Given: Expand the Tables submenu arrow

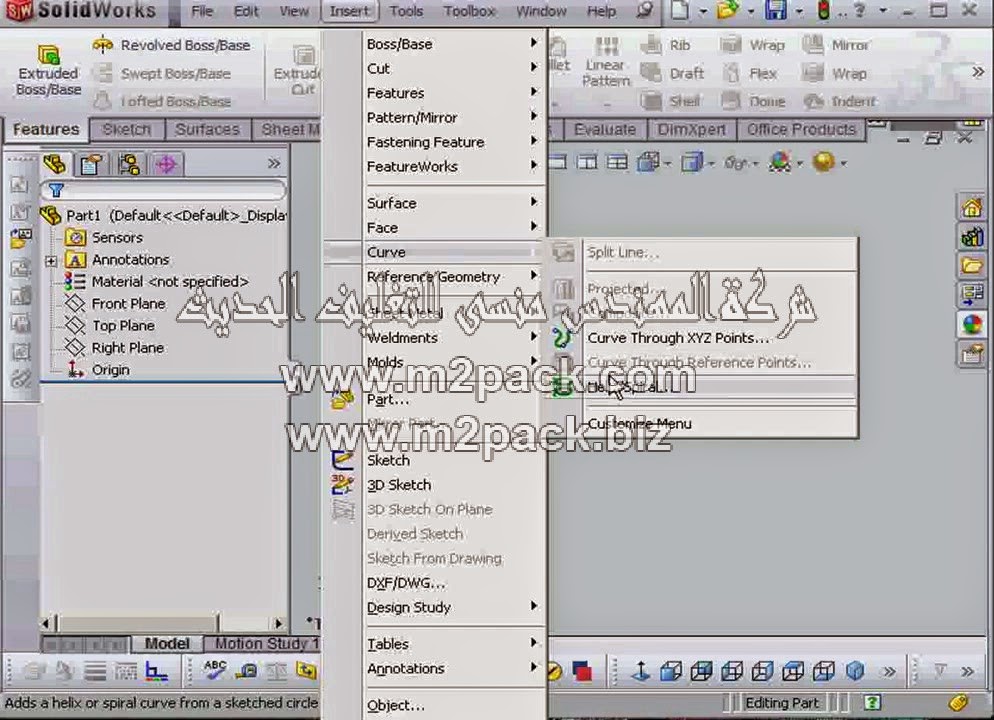Looking at the screenshot, I should (x=534, y=643).
